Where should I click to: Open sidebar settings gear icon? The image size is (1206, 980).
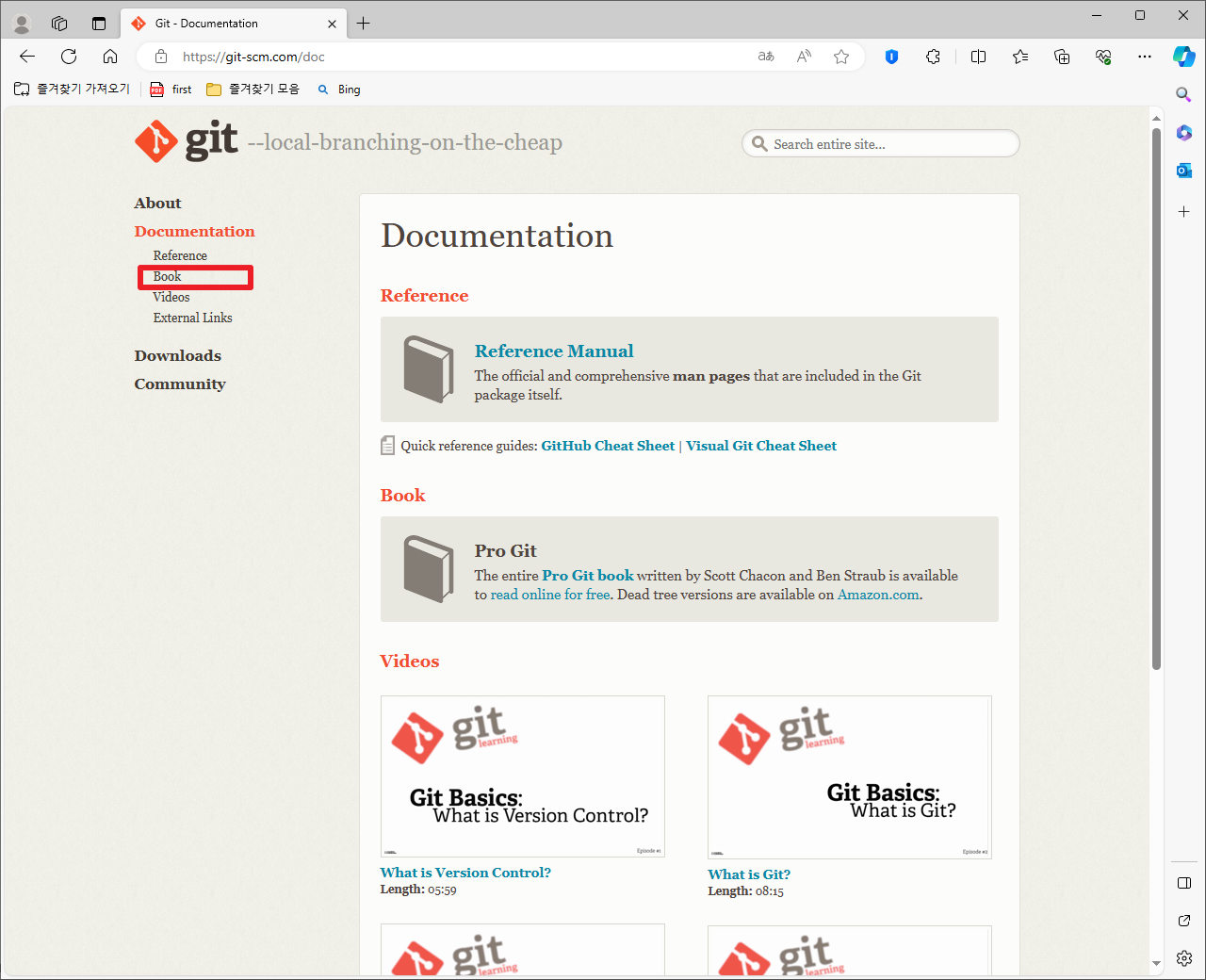(1184, 958)
